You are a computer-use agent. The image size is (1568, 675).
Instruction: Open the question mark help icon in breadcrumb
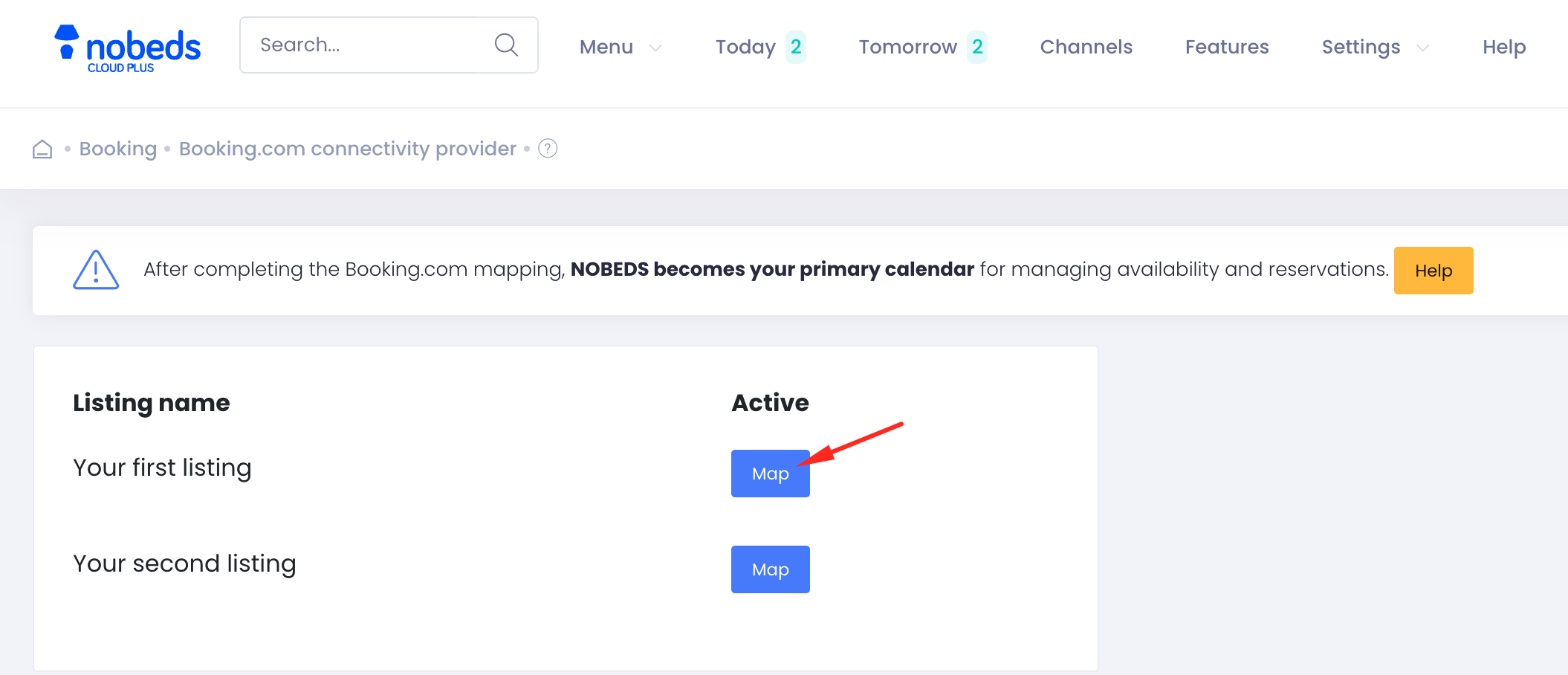(x=548, y=149)
